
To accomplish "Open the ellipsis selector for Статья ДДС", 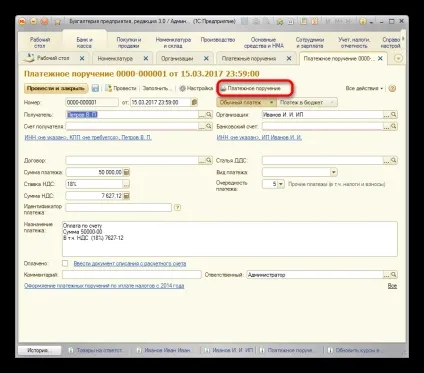I will click(x=386, y=160).
